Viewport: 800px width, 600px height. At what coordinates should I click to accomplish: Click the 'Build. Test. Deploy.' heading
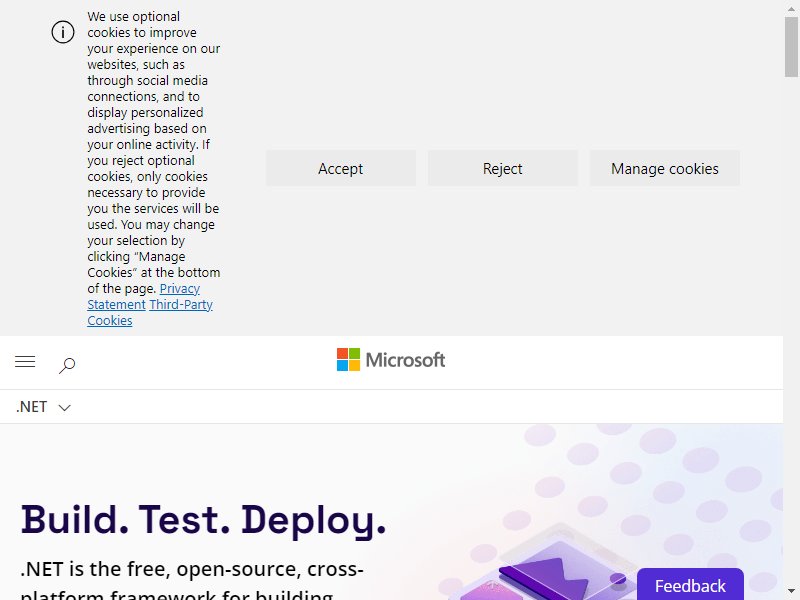click(x=203, y=520)
